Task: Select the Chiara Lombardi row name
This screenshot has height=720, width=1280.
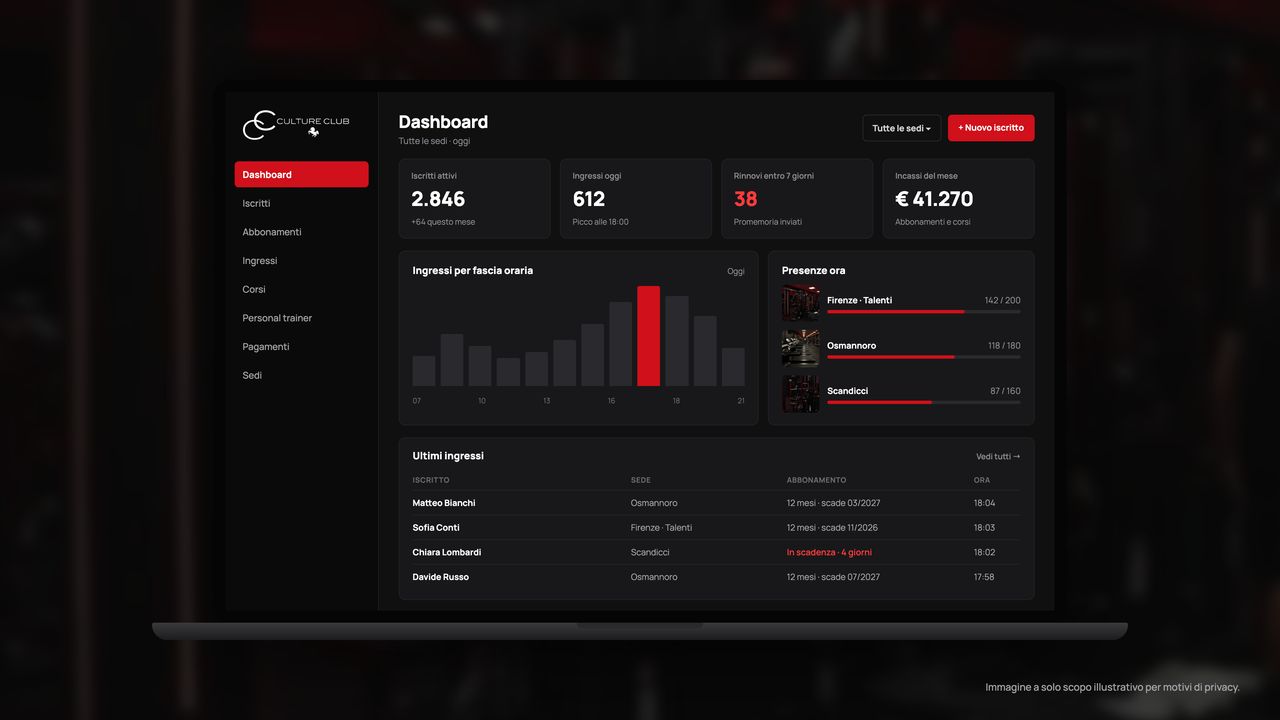Action: (x=447, y=552)
